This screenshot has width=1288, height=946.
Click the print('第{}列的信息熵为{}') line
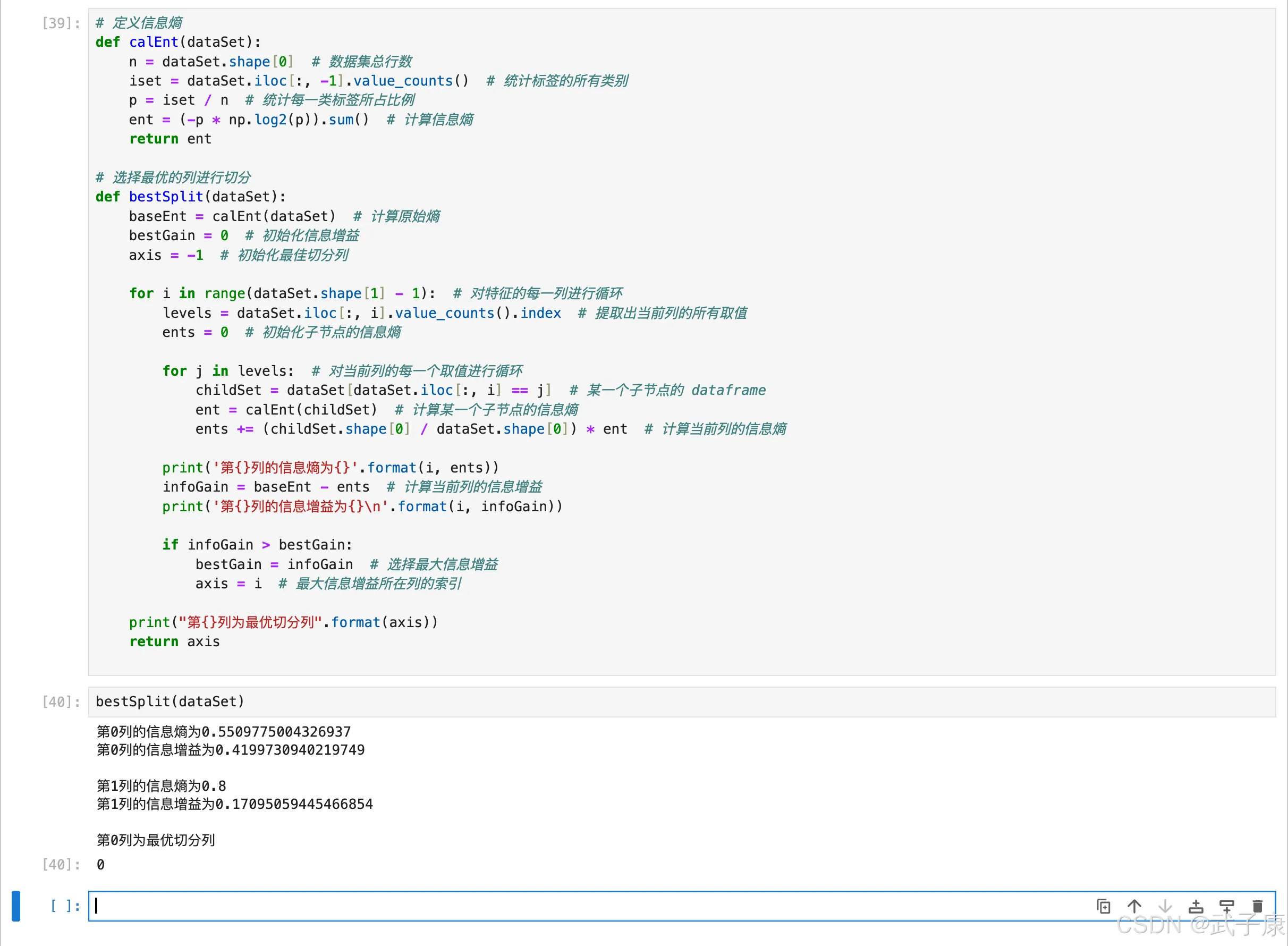point(331,467)
